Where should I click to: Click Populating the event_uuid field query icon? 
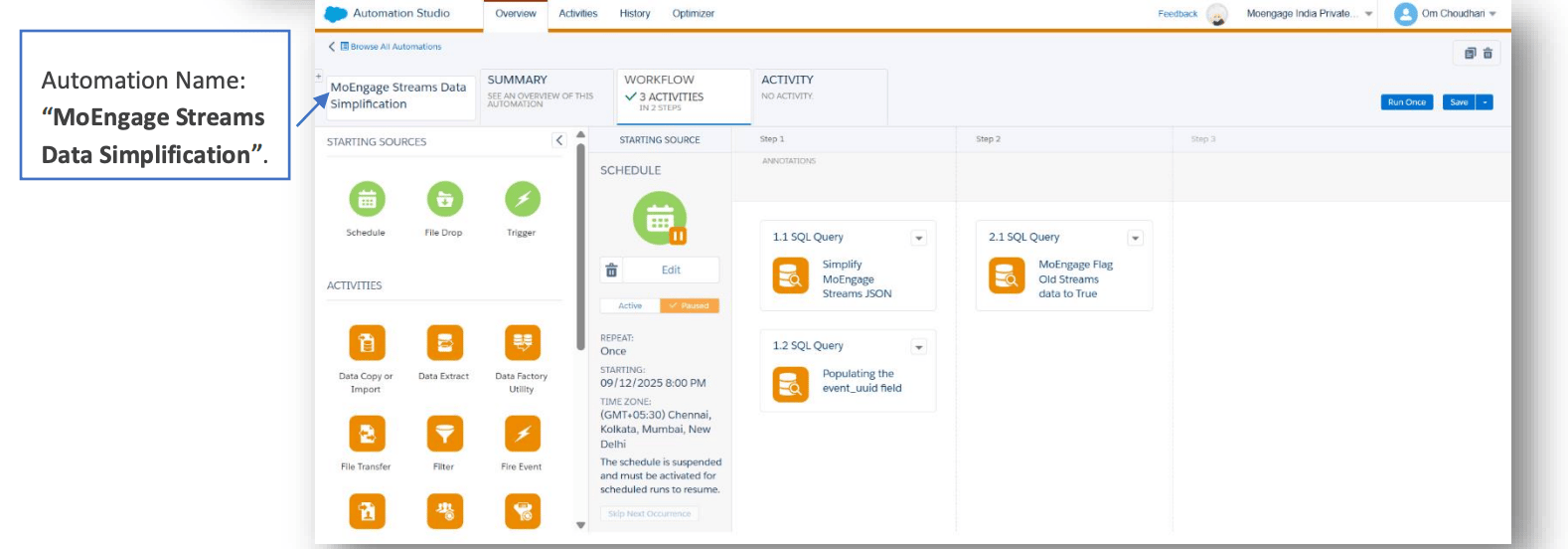click(x=791, y=384)
